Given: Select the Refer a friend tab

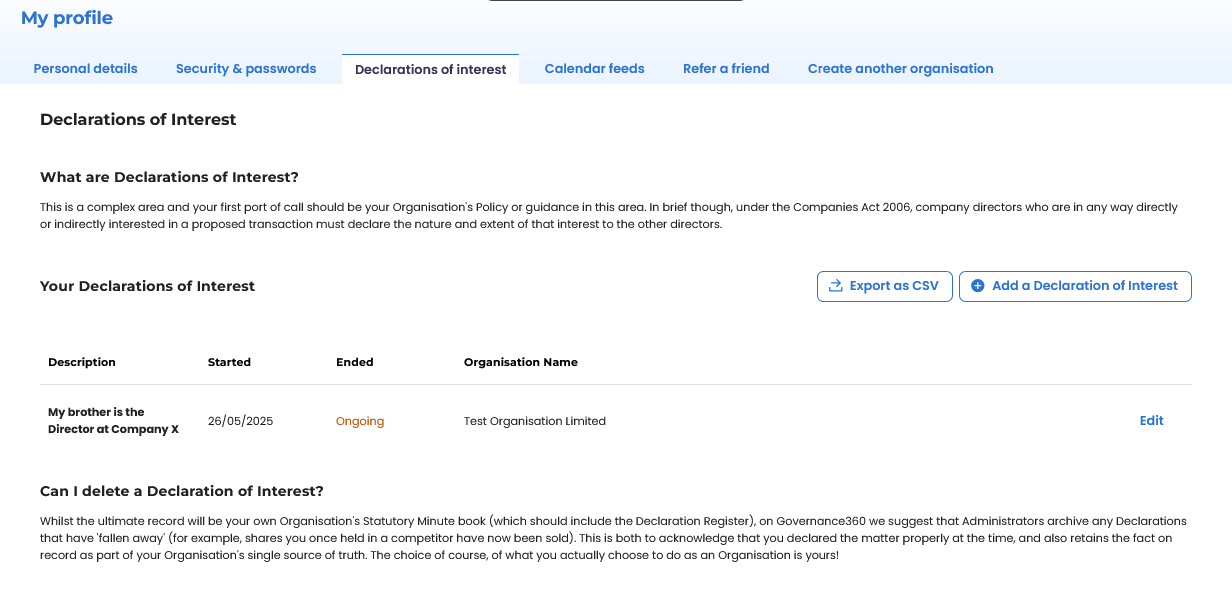Looking at the screenshot, I should tap(726, 68).
